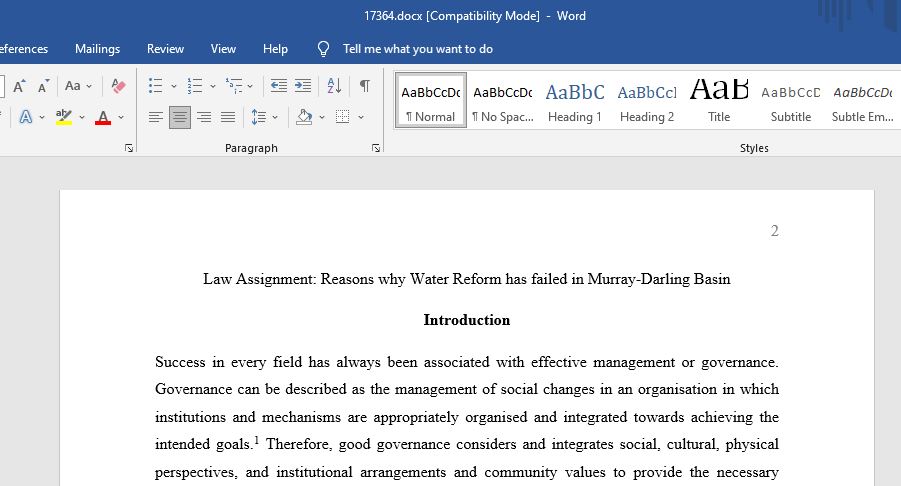Apply the Subtitle style
Viewport: 901px width, 486px height.
791,101
